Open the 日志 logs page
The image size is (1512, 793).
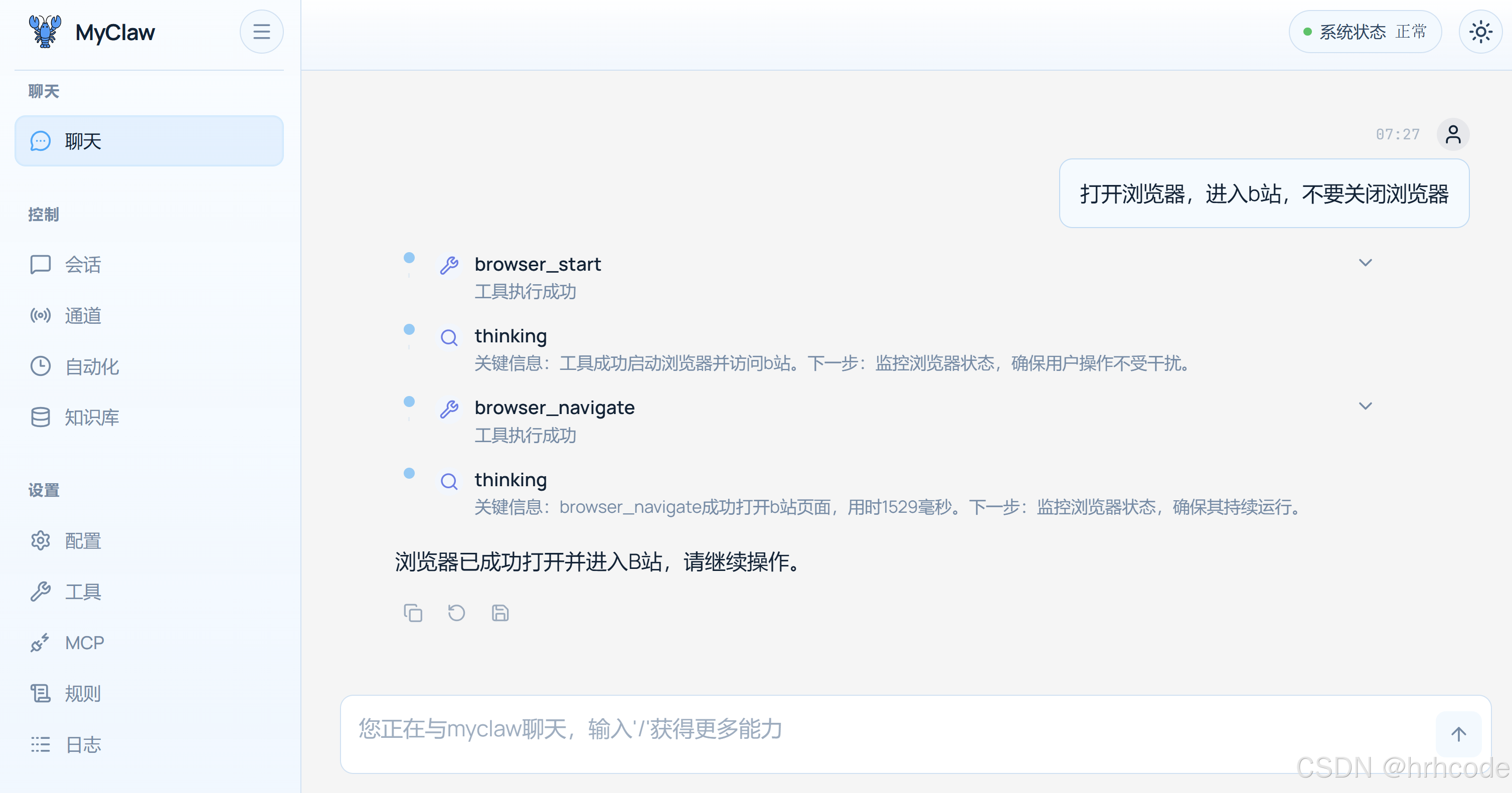[x=83, y=745]
